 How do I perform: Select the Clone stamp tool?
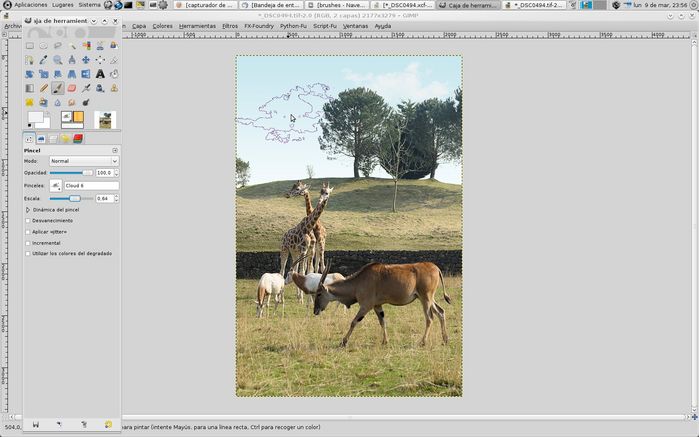point(114,88)
